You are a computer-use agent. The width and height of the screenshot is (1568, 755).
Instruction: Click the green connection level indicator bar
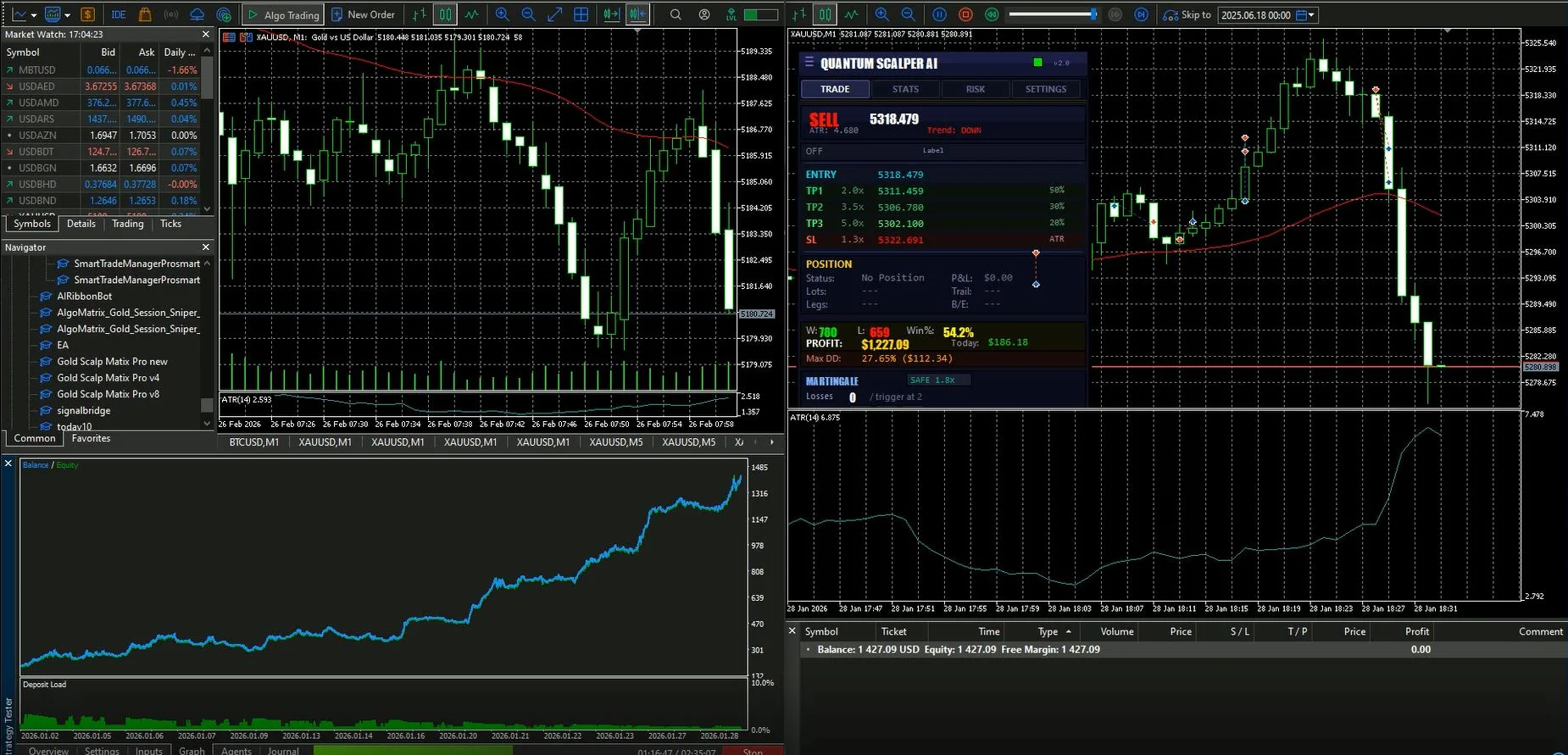pos(760,14)
